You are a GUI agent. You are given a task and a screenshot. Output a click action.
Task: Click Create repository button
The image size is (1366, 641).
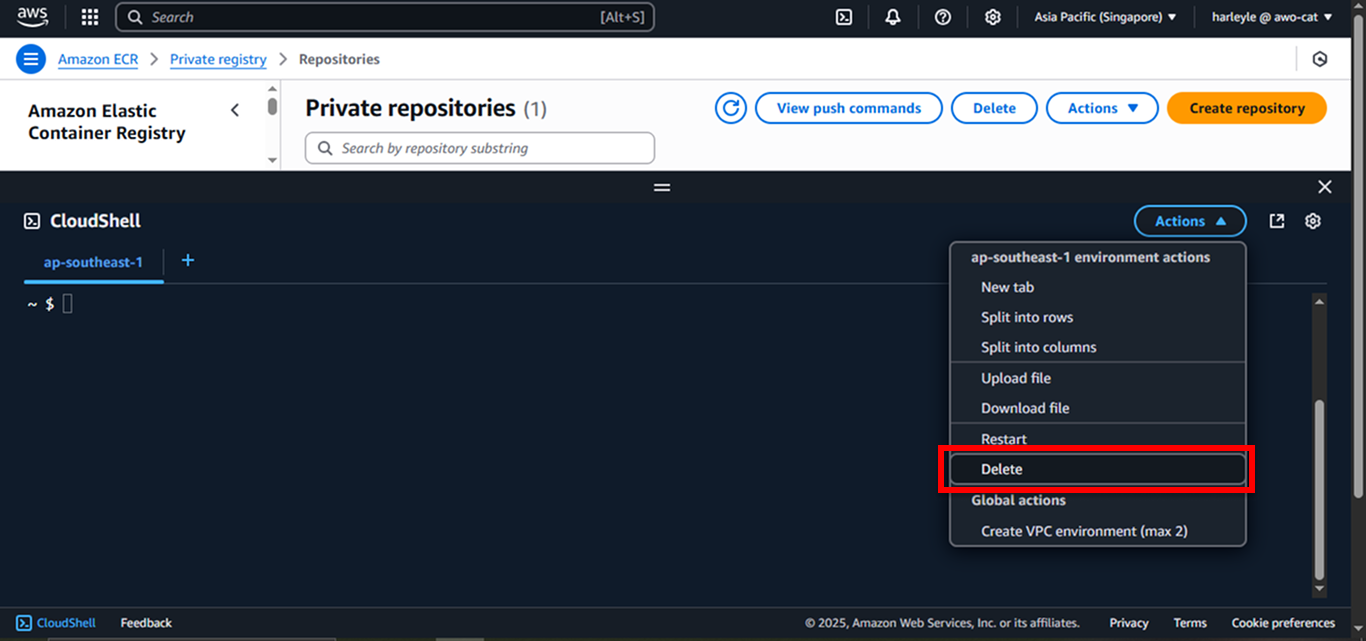click(1247, 108)
